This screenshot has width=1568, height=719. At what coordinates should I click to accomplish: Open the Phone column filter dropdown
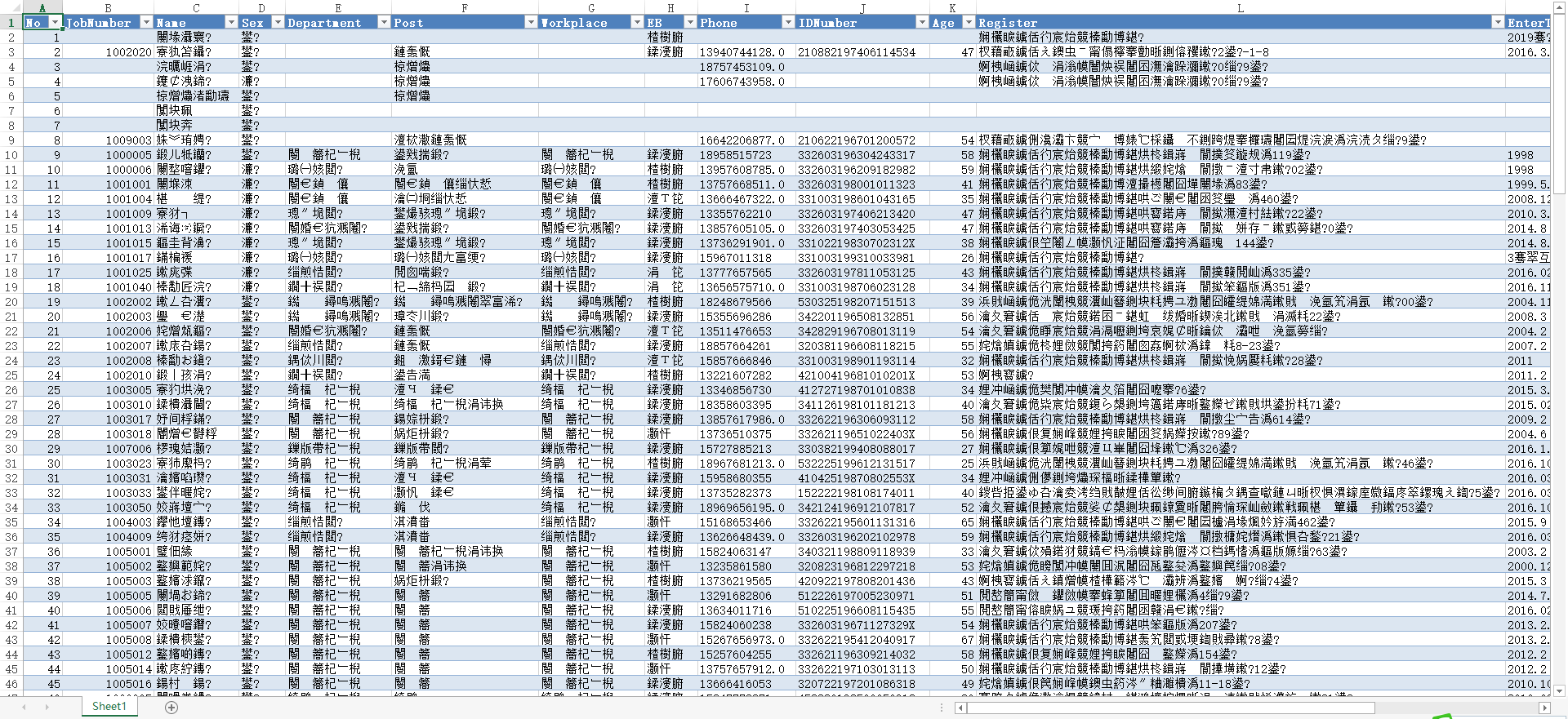[788, 23]
